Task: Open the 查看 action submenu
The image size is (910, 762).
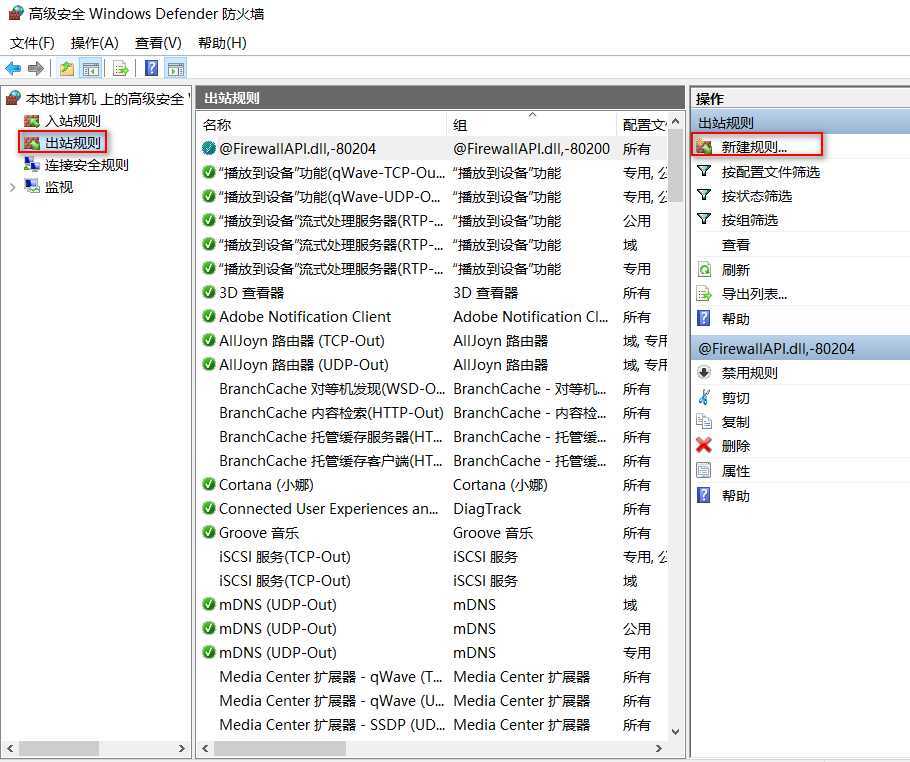Action: (x=735, y=245)
